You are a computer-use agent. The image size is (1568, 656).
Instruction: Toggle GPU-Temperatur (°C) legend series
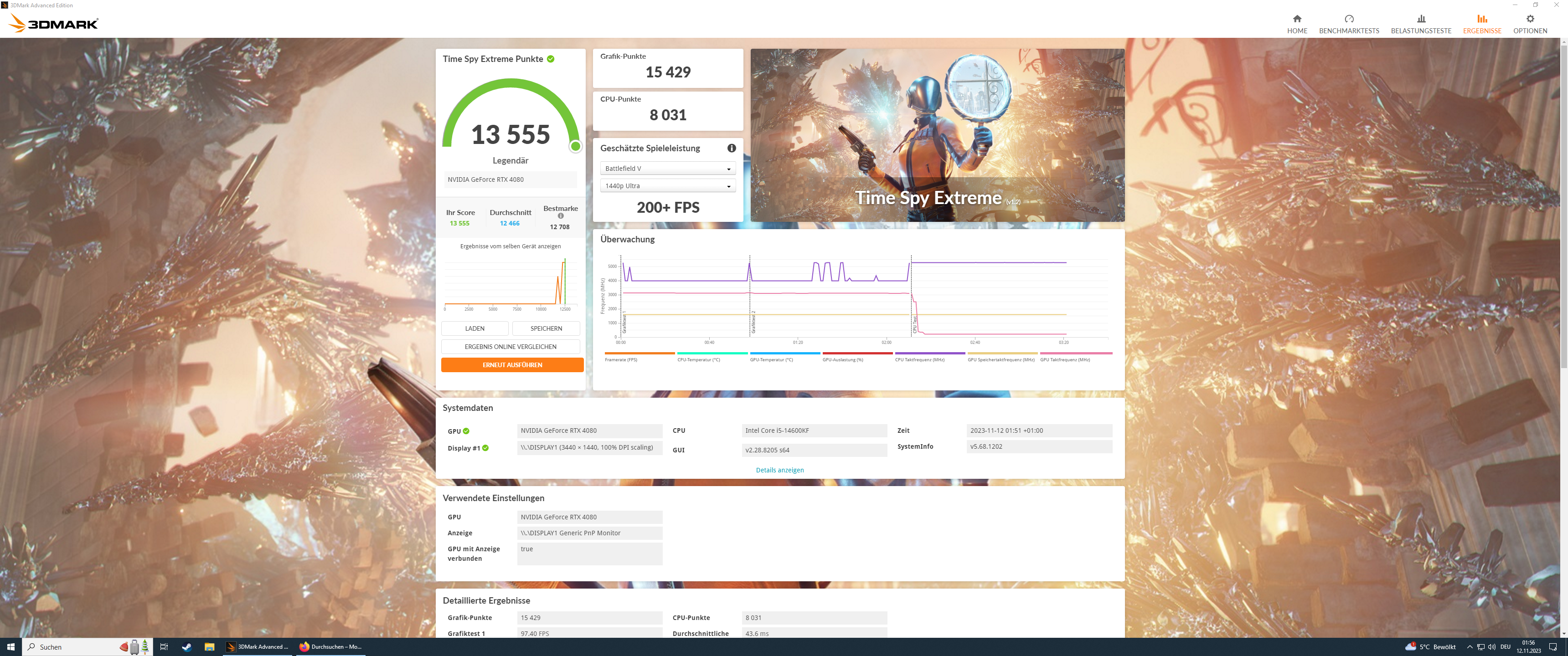click(771, 359)
